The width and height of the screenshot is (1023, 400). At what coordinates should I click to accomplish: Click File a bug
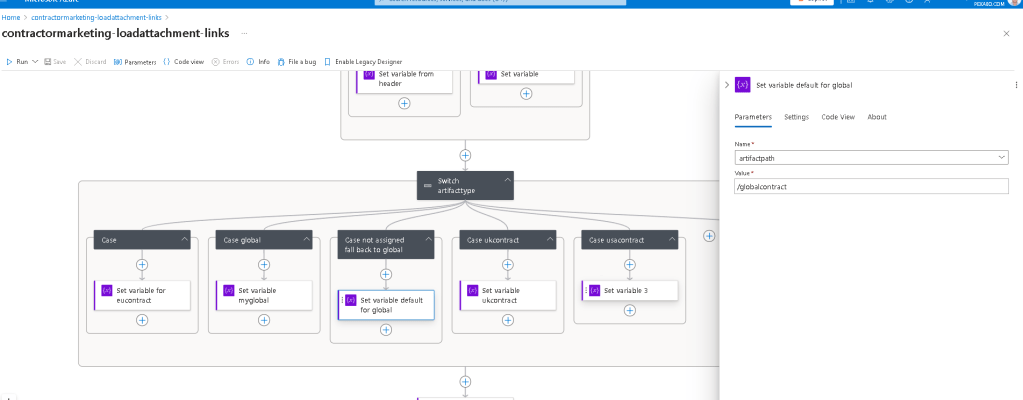click(x=297, y=61)
